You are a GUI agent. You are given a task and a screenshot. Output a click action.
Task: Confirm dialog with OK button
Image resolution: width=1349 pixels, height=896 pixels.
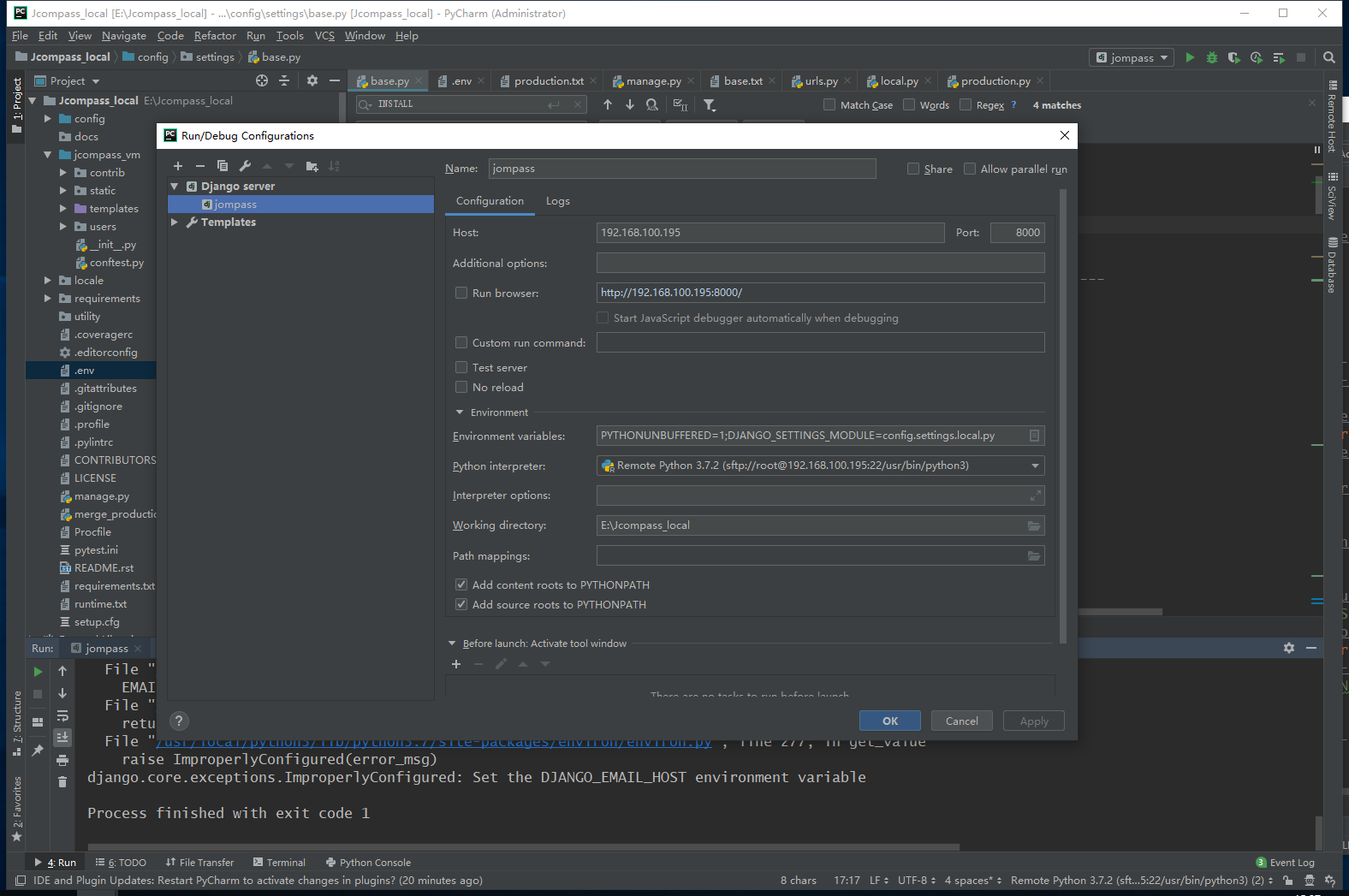click(890, 721)
